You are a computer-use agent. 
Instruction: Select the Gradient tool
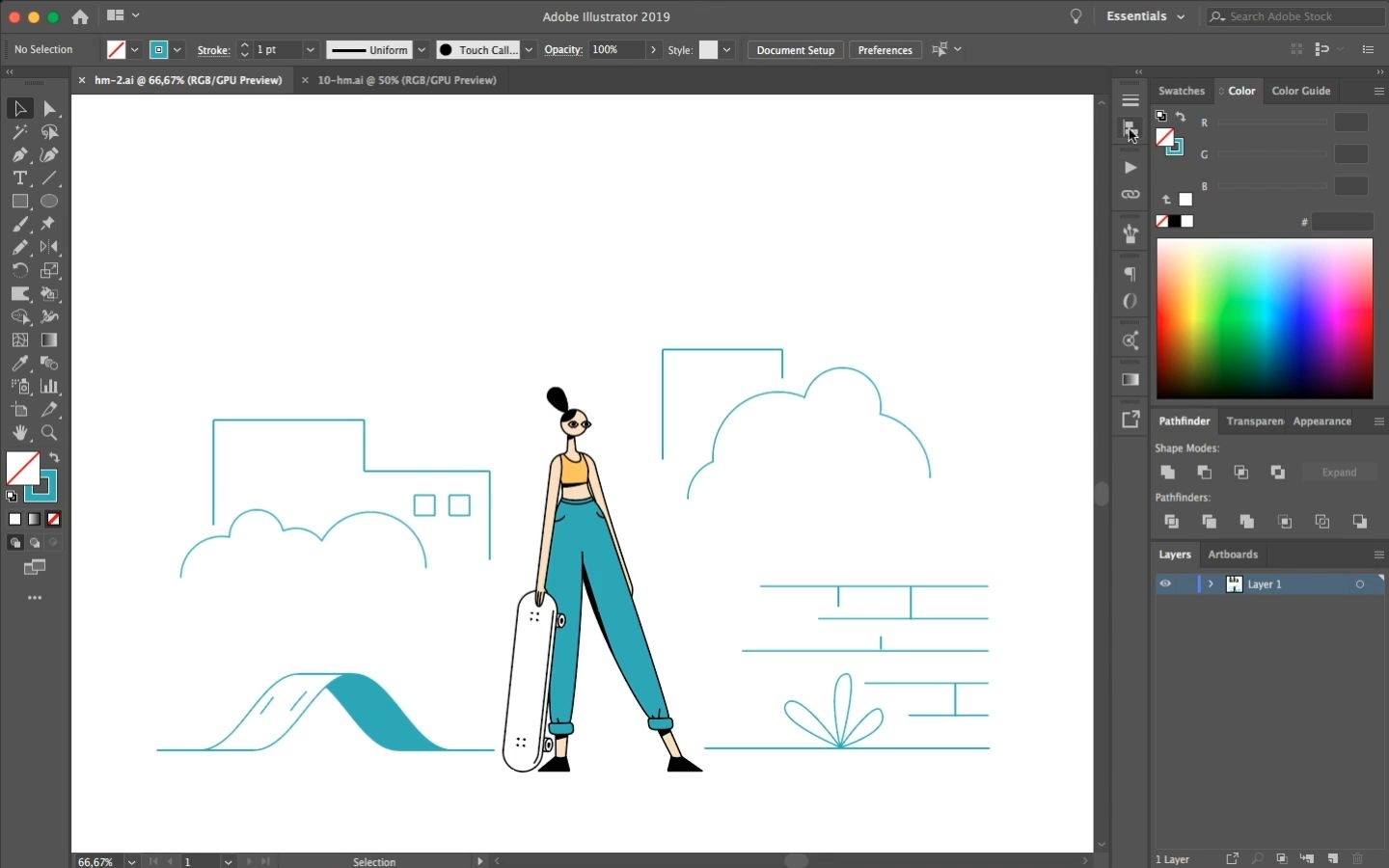click(50, 340)
